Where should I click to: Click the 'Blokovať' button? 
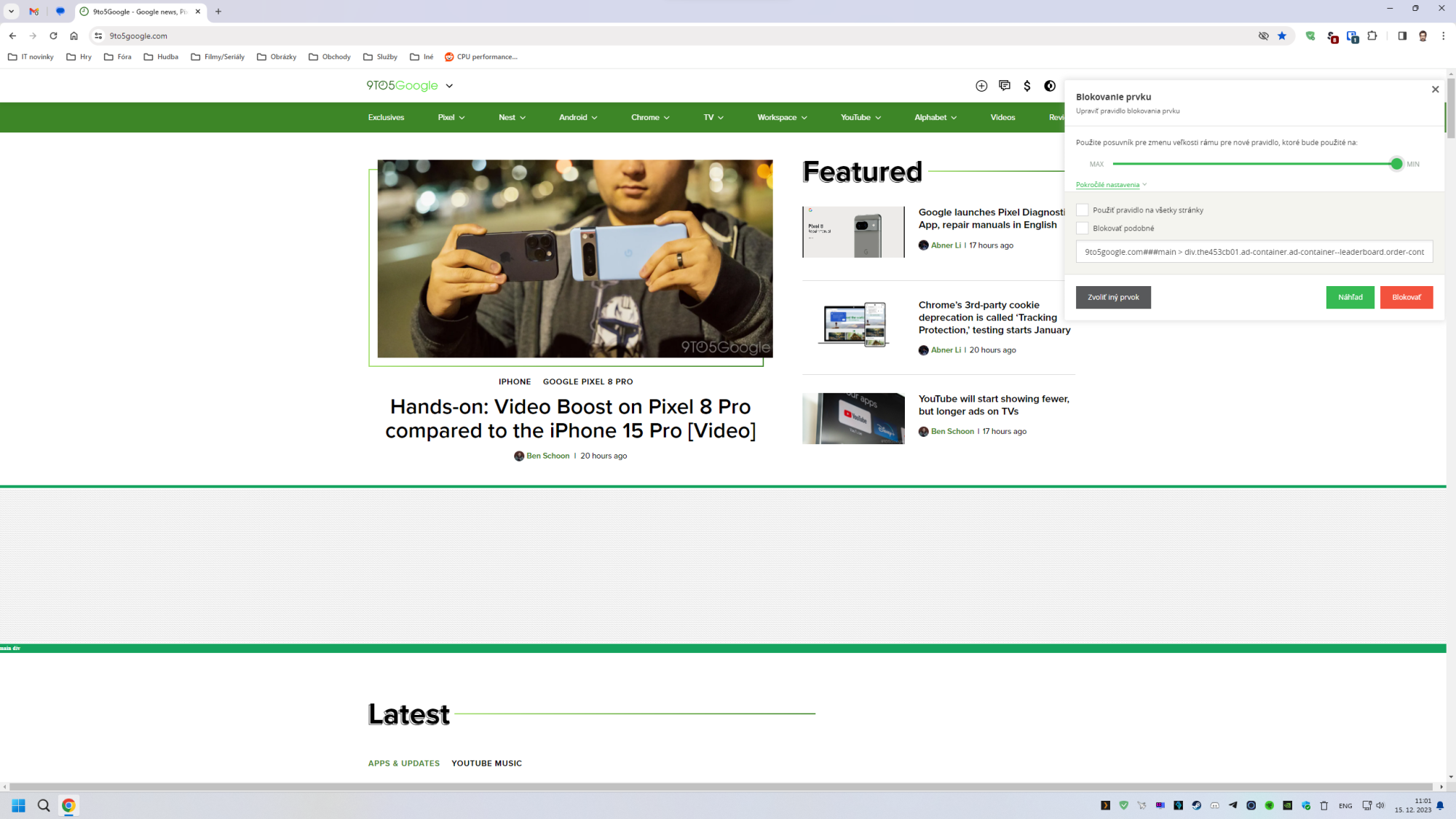pos(1406,297)
